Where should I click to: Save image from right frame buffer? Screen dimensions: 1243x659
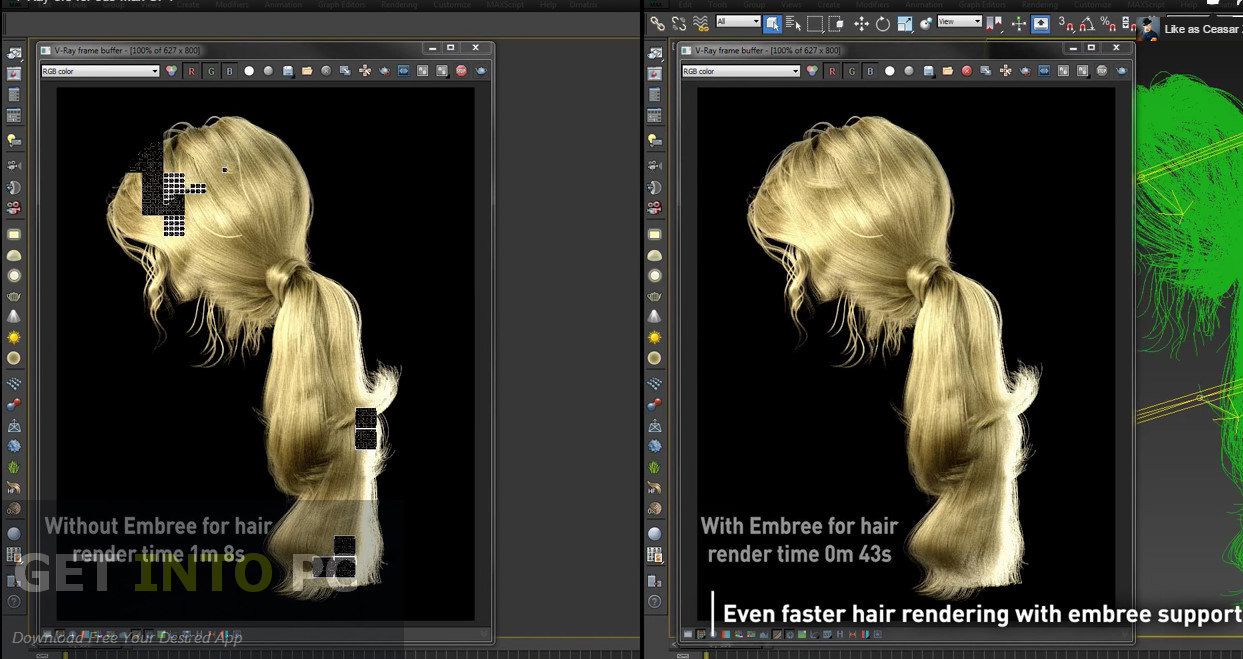pyautogui.click(x=929, y=71)
